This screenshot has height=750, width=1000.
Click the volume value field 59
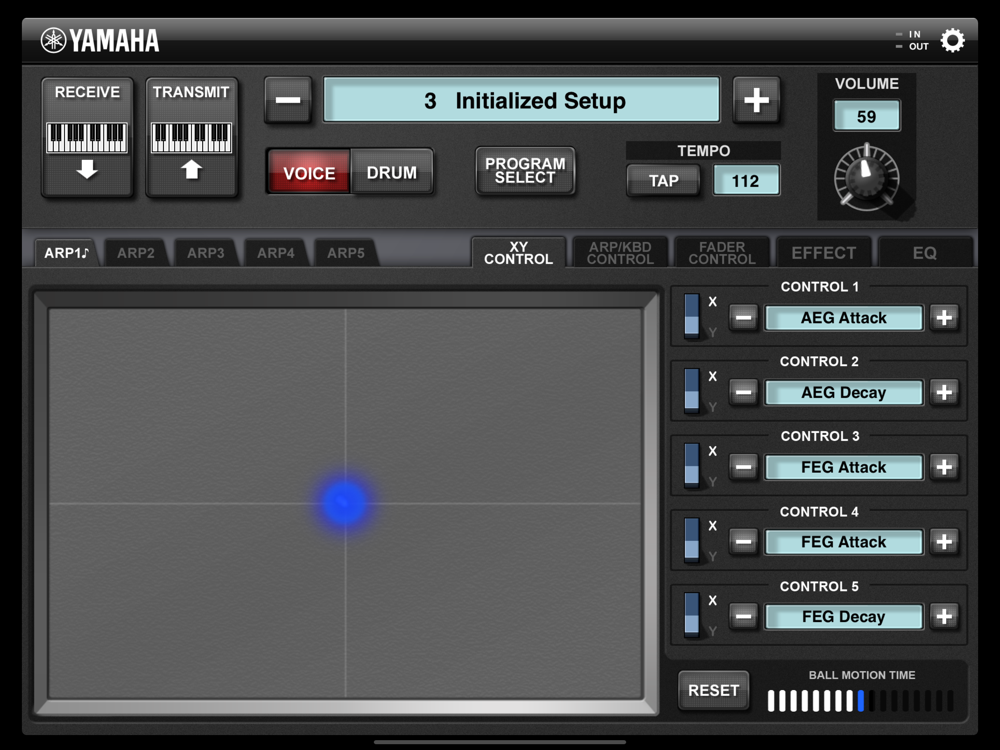pyautogui.click(x=867, y=117)
